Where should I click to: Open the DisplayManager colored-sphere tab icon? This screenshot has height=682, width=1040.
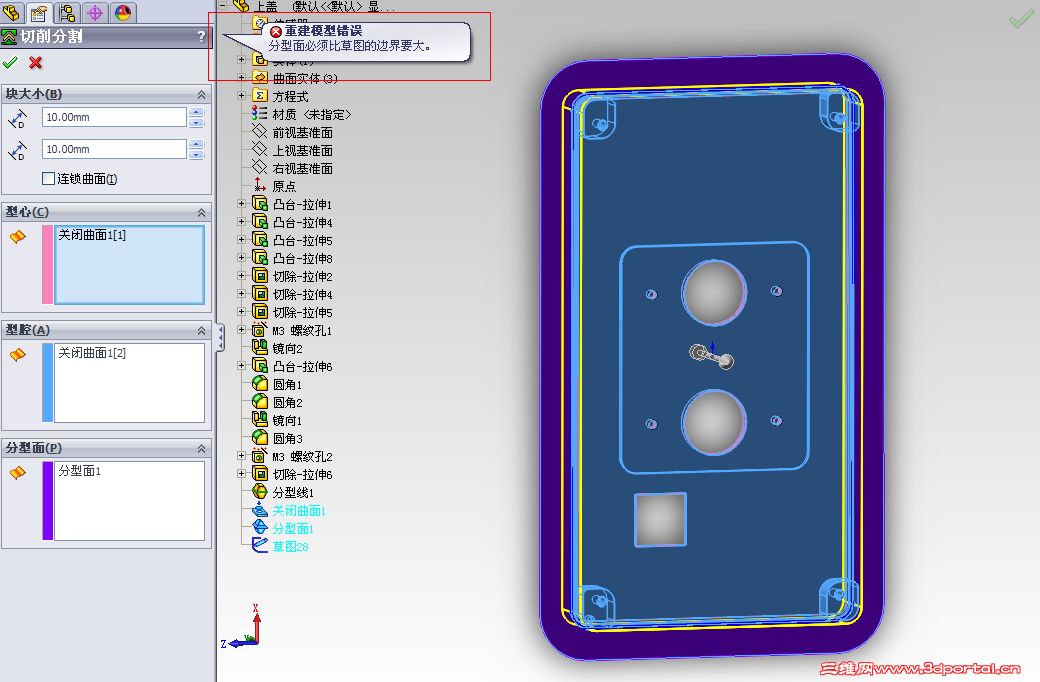point(124,13)
